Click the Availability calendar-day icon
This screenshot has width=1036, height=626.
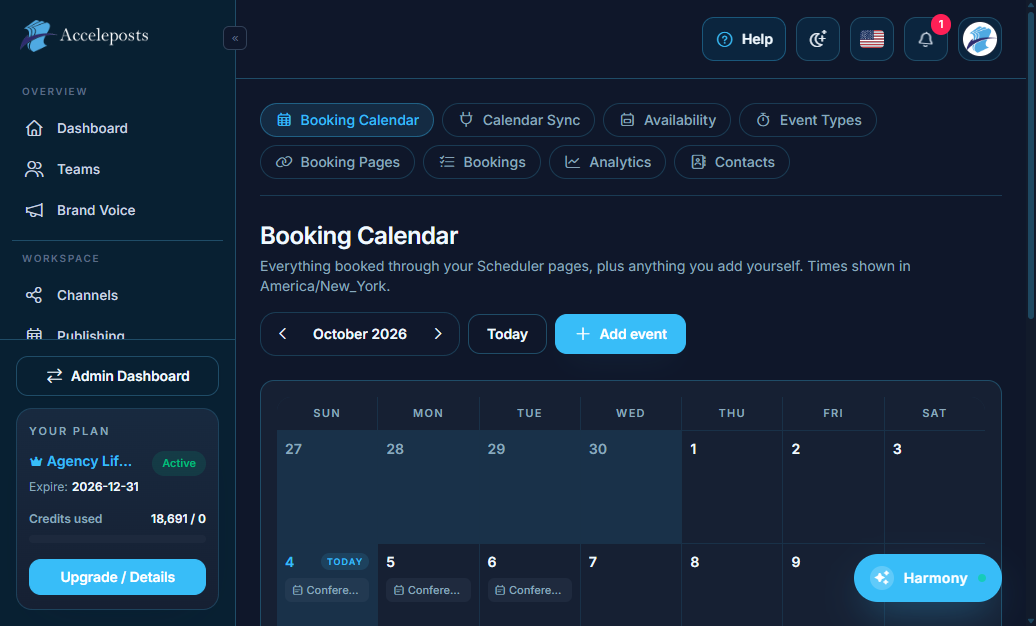coord(628,120)
